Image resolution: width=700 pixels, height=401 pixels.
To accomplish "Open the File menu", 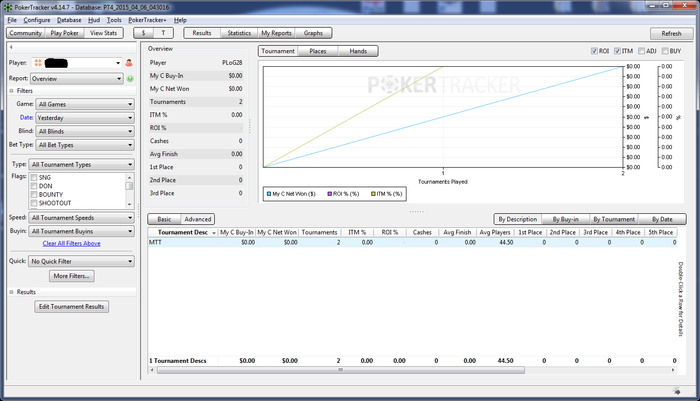I will 12,20.
